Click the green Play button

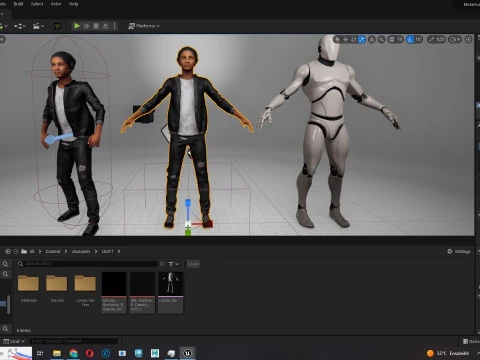77,26
